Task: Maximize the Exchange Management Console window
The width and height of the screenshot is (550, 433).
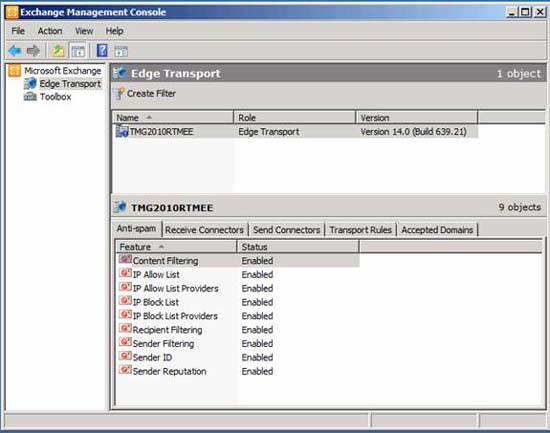Action: (525, 12)
